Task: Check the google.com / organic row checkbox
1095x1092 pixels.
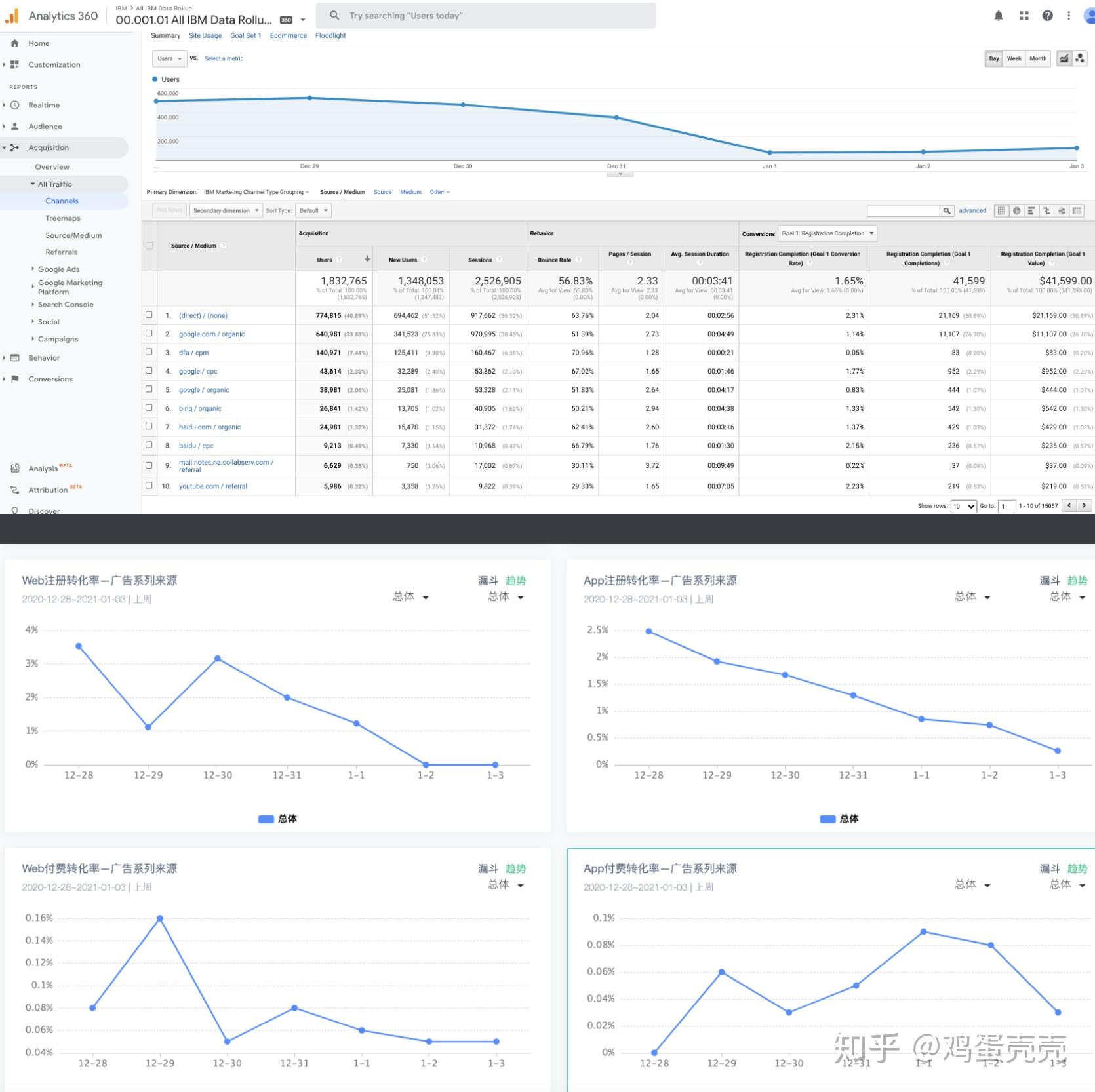Action: (x=149, y=333)
